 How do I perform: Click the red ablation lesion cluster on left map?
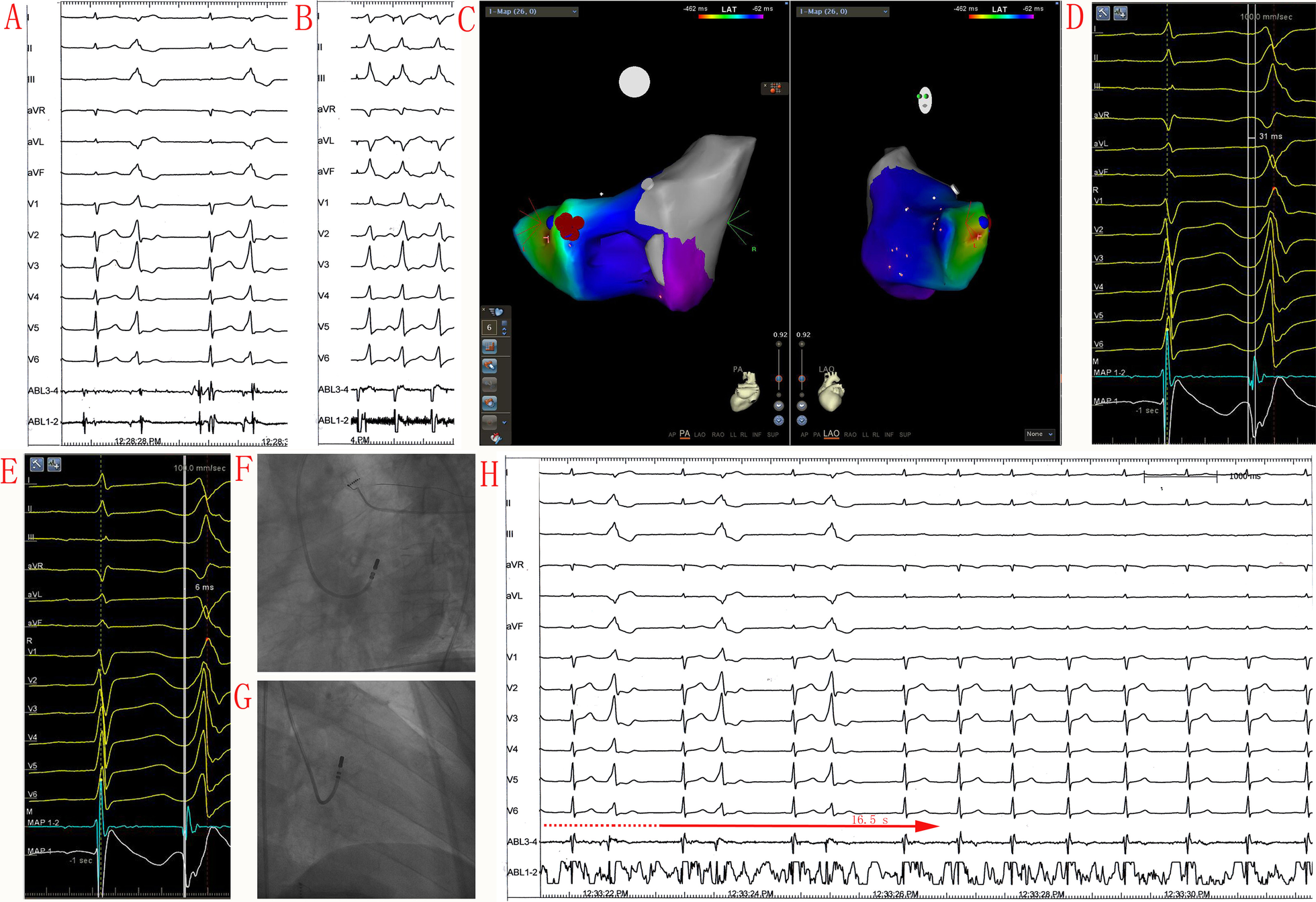570,226
